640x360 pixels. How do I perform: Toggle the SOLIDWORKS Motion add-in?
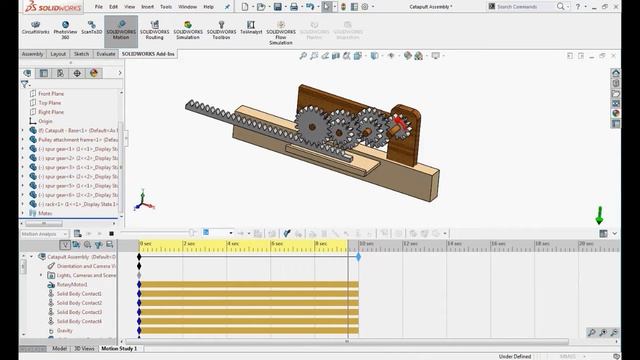point(121,30)
